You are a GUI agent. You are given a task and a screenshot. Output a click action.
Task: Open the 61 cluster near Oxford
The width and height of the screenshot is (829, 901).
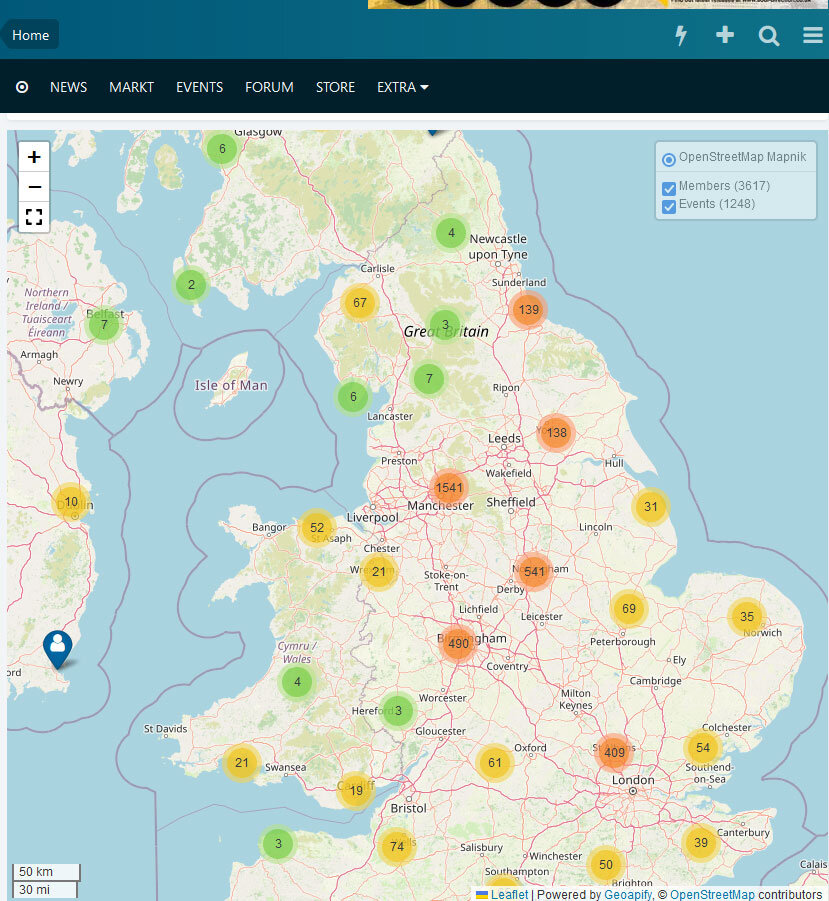tap(495, 763)
